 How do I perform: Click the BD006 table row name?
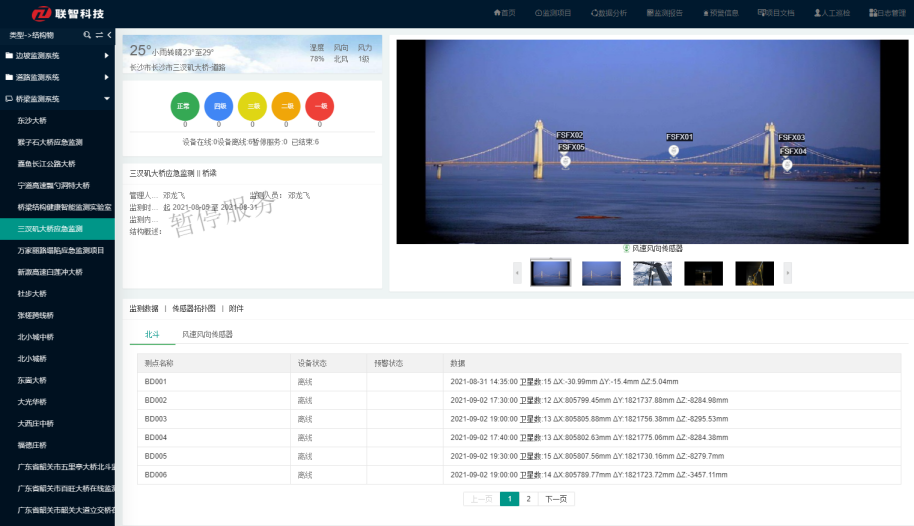(156, 475)
